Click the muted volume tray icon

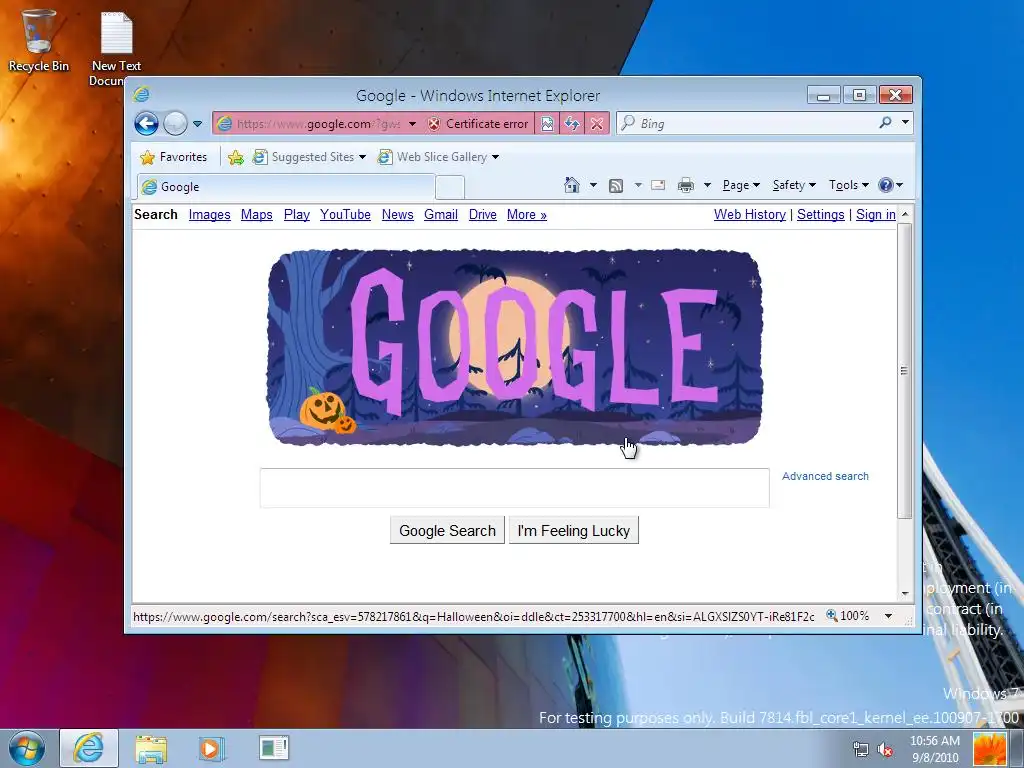(885, 750)
